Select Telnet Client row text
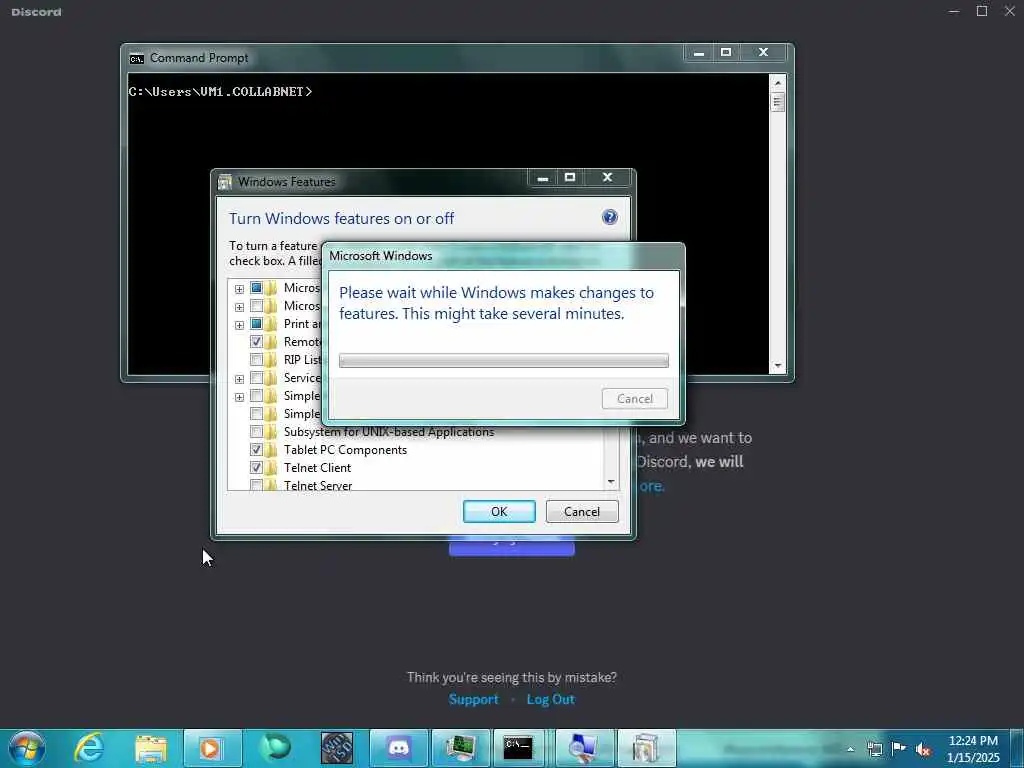Screen dimensions: 1024x768 pos(317,468)
